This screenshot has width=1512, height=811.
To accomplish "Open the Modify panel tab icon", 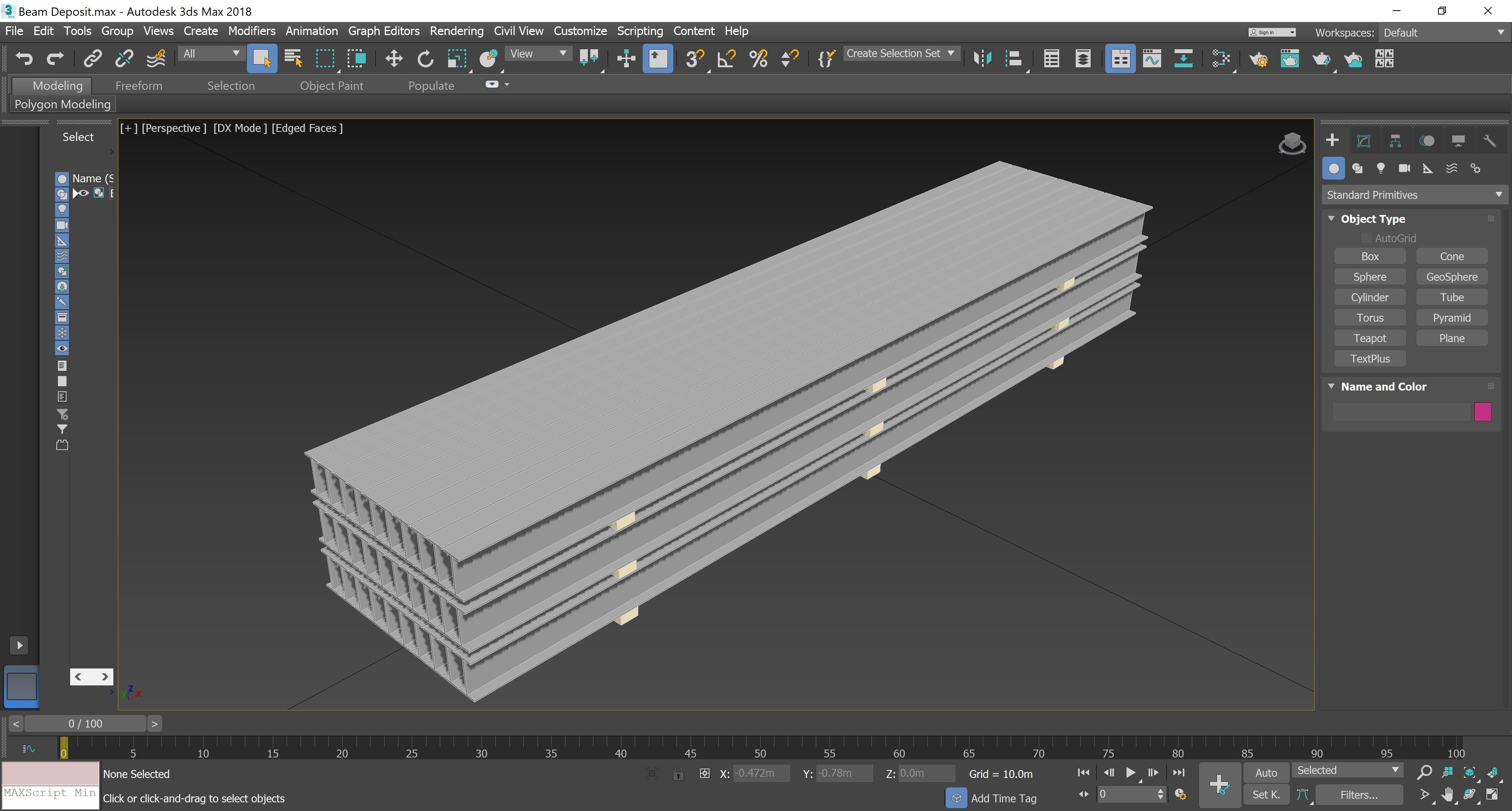I will 1364,141.
